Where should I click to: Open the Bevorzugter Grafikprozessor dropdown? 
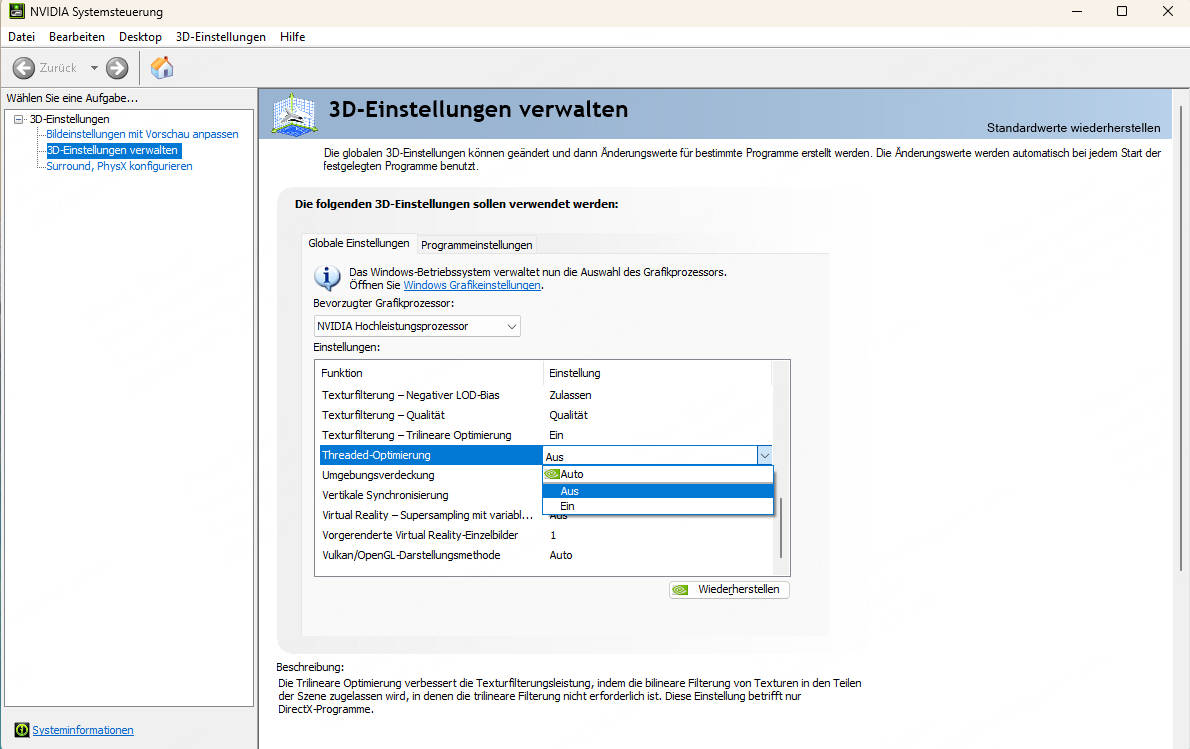click(x=417, y=326)
